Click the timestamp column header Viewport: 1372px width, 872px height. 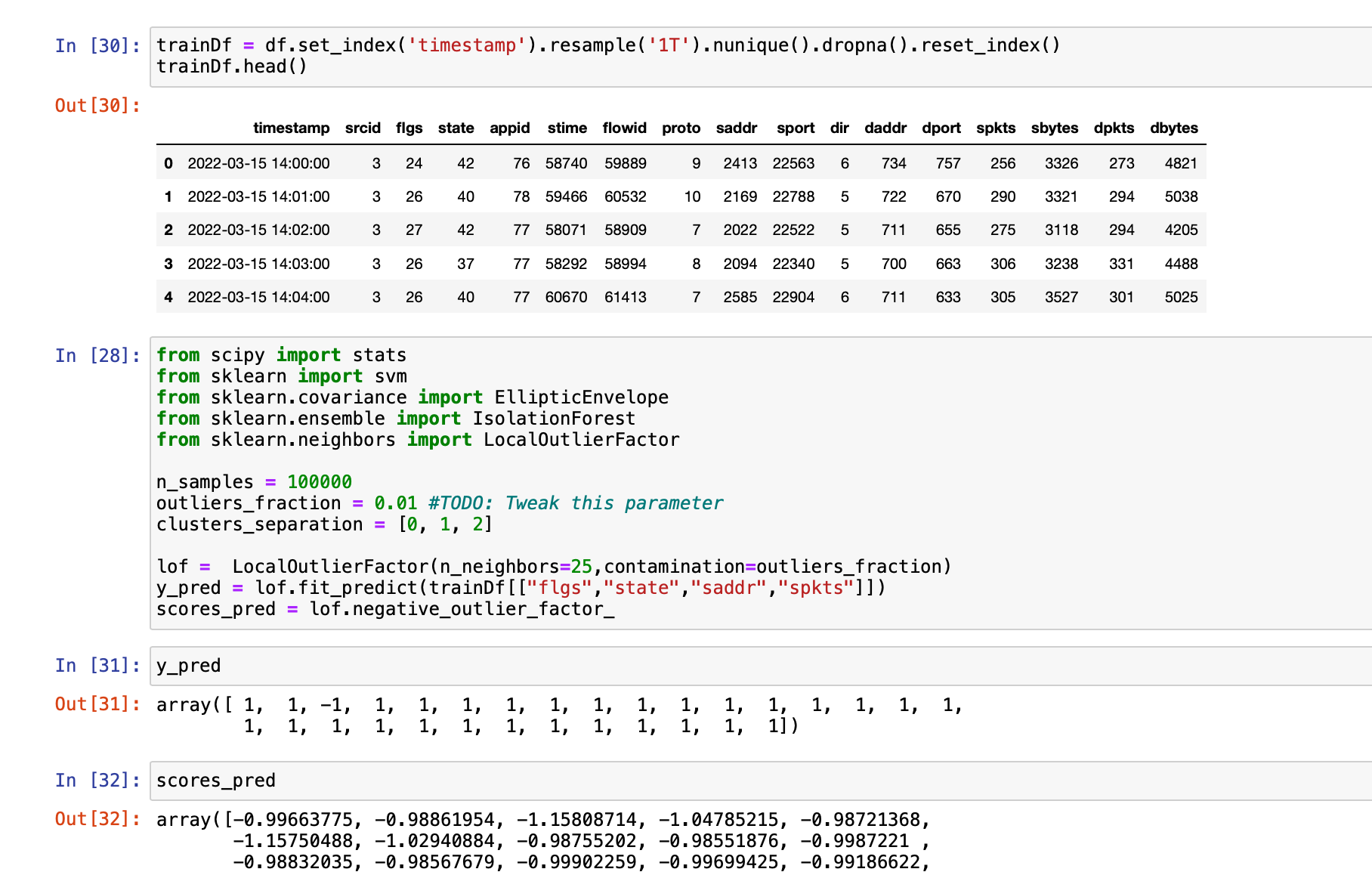coord(291,128)
